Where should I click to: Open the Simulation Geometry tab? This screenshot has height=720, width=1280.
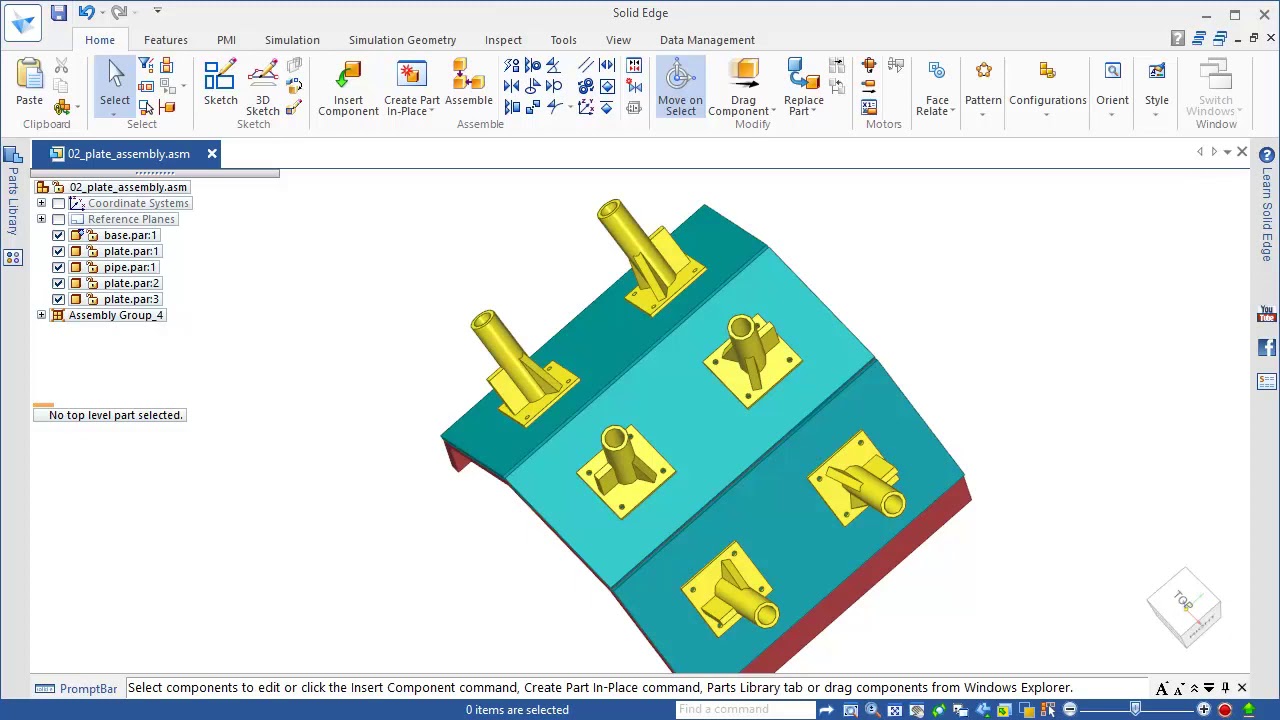[402, 40]
